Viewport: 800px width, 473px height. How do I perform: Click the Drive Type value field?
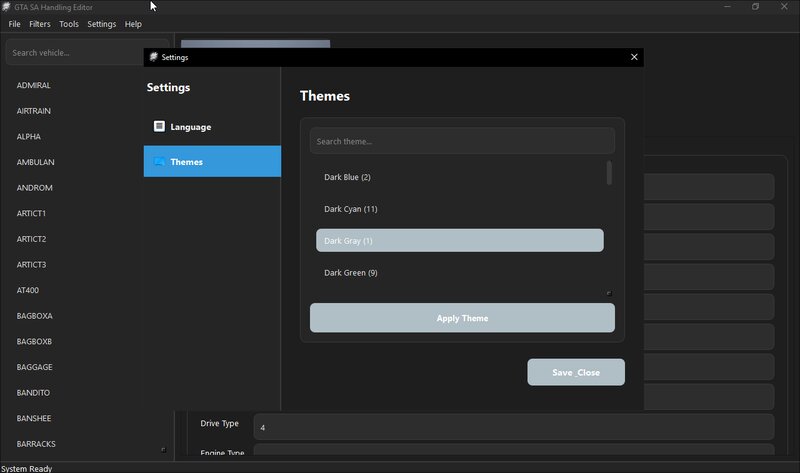pyautogui.click(x=514, y=427)
